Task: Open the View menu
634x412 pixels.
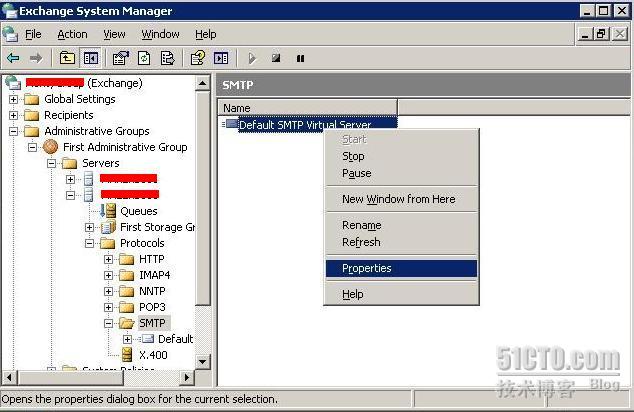Action: point(114,34)
